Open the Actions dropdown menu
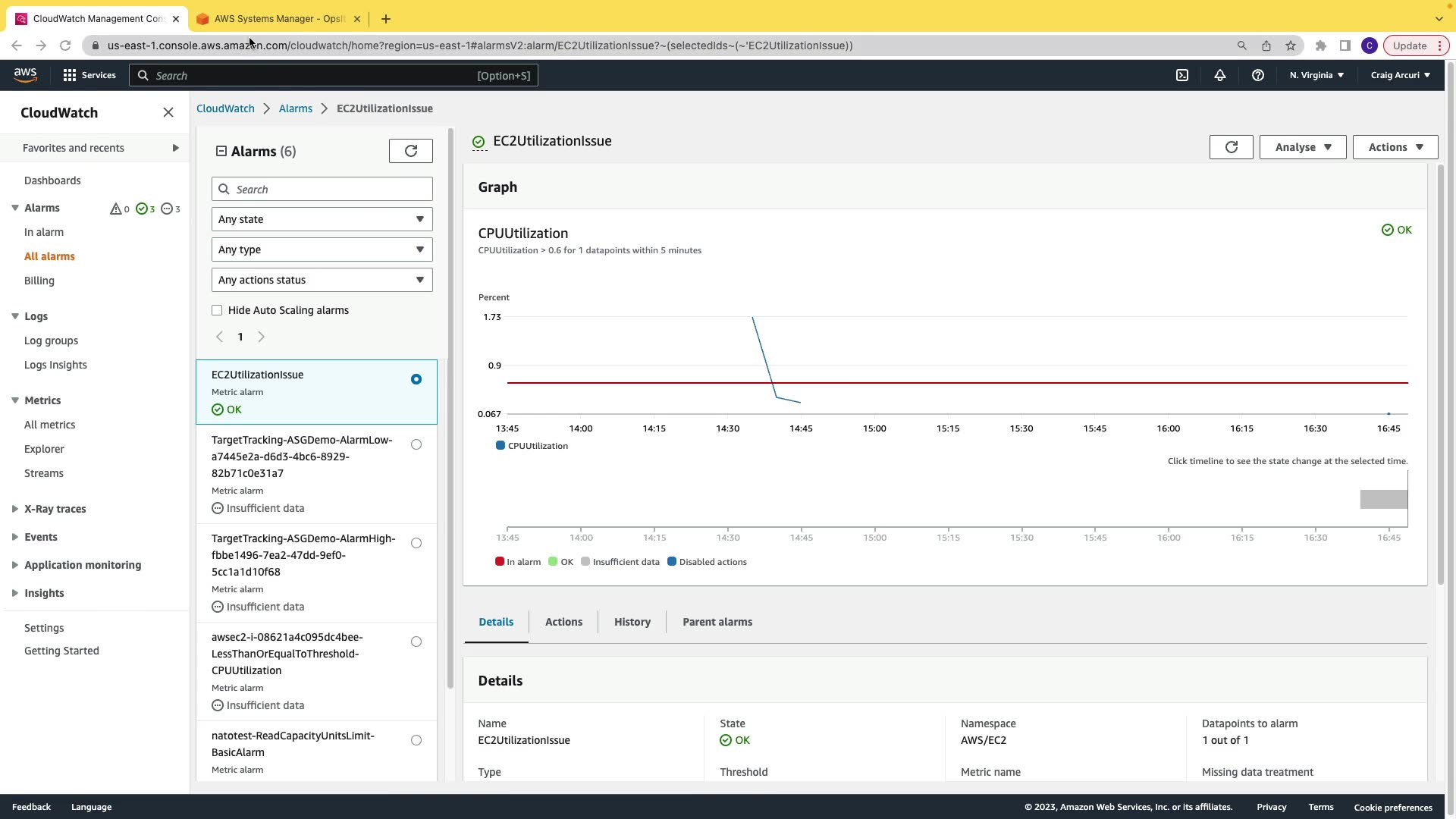The height and width of the screenshot is (819, 1456). click(1395, 147)
